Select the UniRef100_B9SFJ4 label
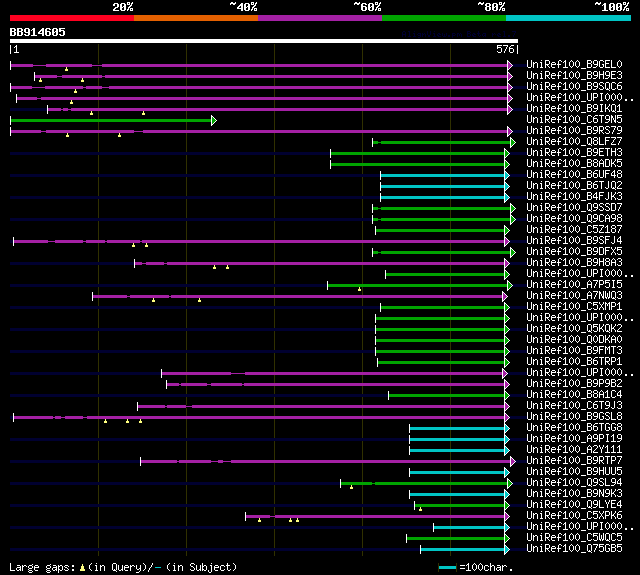This screenshot has height=575, width=640. tap(574, 241)
